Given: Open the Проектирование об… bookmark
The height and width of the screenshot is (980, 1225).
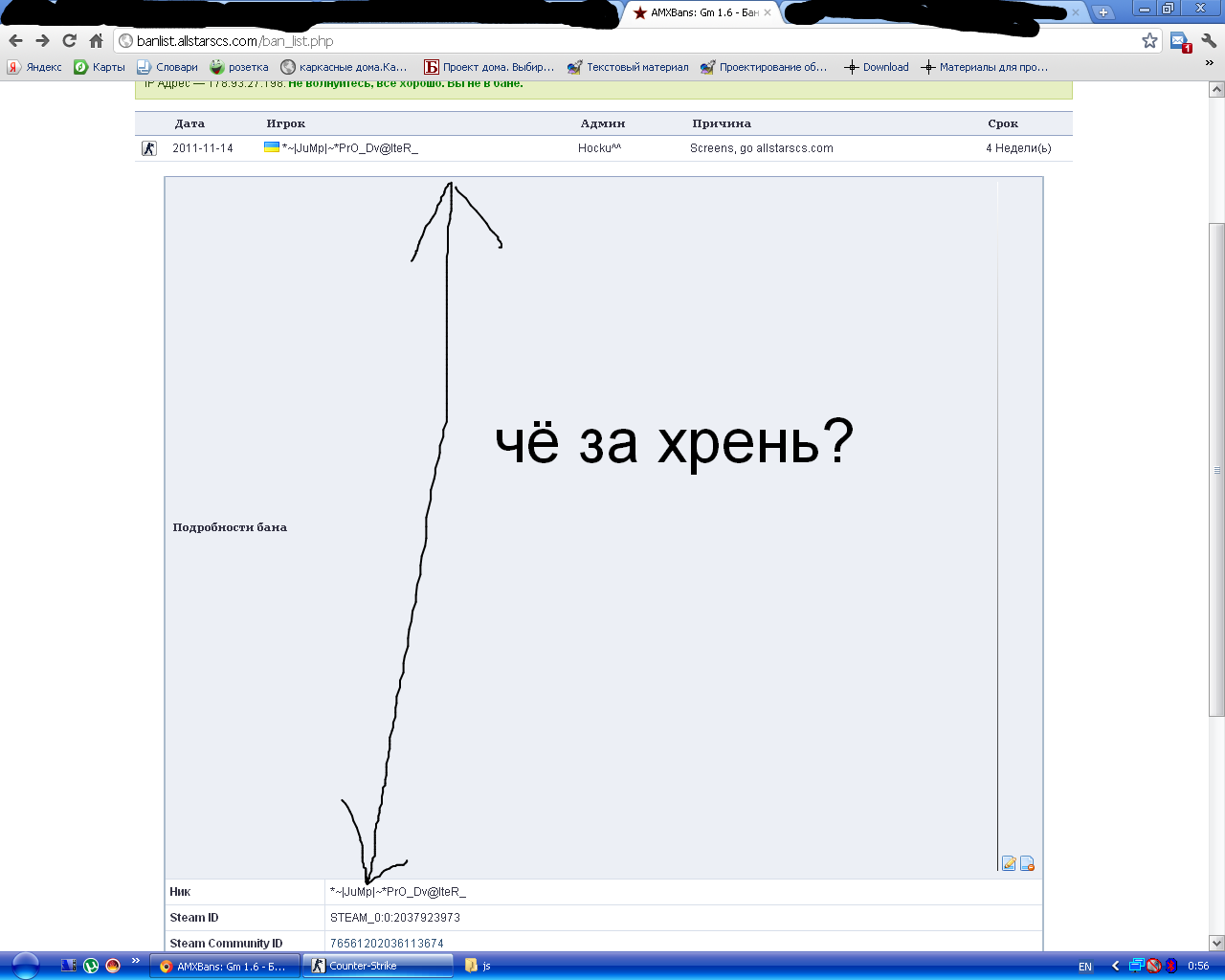Looking at the screenshot, I should coord(764,67).
